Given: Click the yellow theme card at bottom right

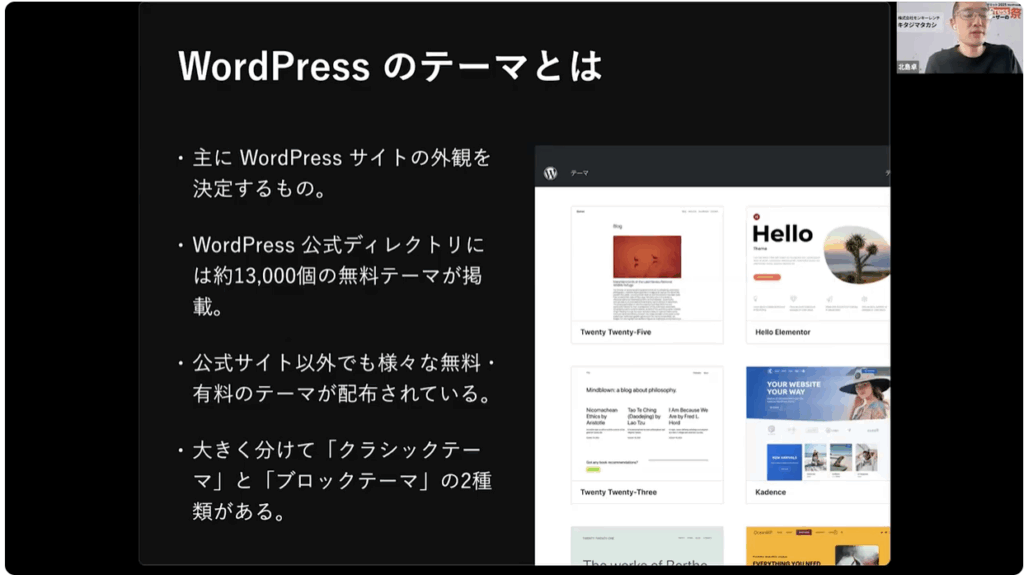Looking at the screenshot, I should tap(818, 546).
